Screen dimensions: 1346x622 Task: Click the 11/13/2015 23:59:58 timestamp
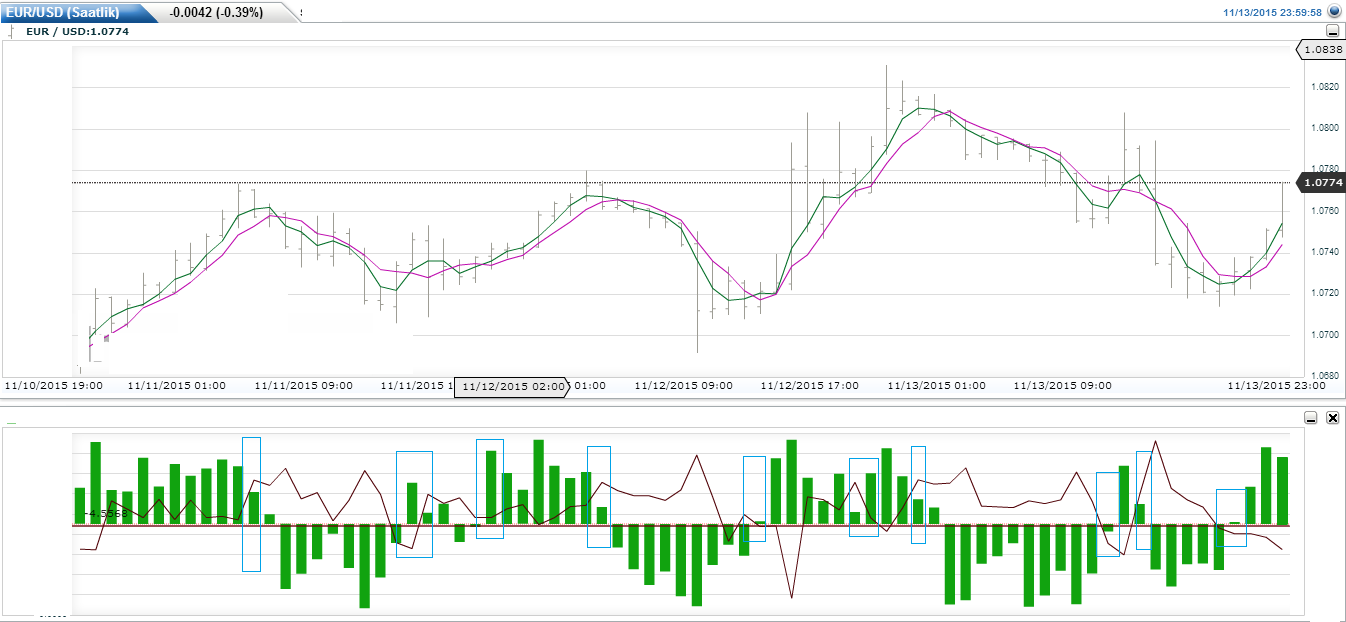point(1272,12)
